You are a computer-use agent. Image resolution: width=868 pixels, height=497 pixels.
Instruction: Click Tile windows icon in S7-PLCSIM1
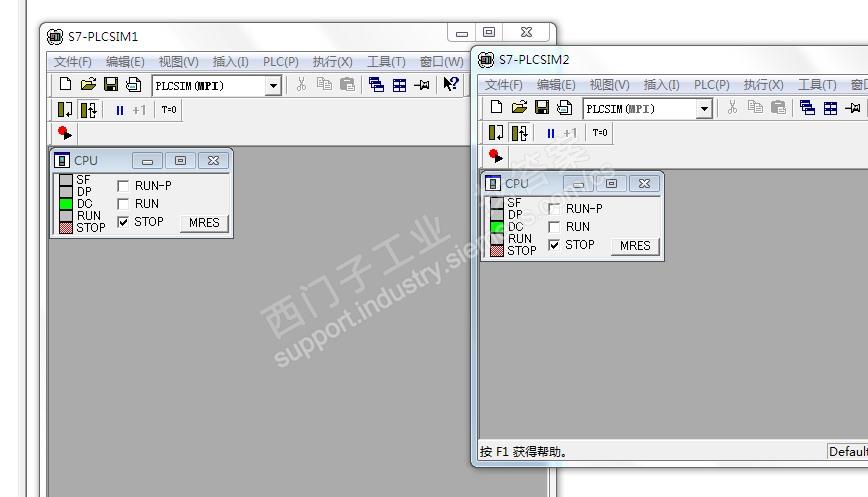pyautogui.click(x=399, y=85)
